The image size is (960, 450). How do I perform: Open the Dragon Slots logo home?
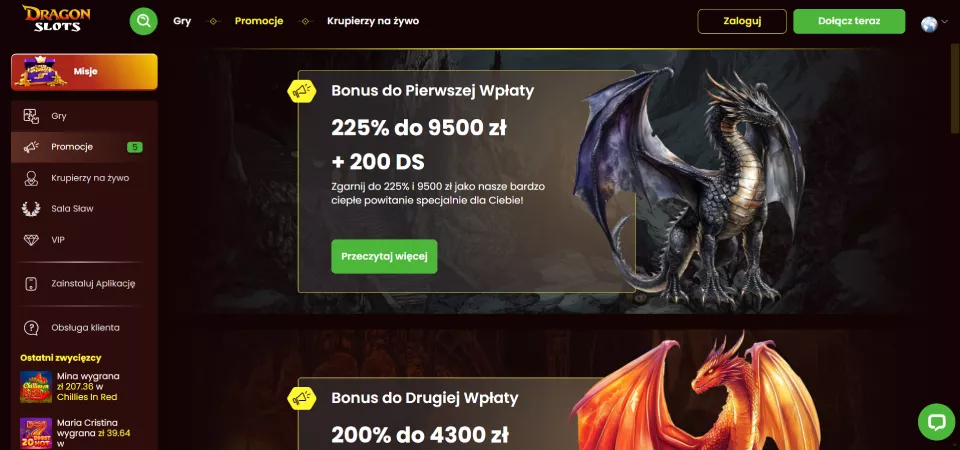[x=56, y=18]
